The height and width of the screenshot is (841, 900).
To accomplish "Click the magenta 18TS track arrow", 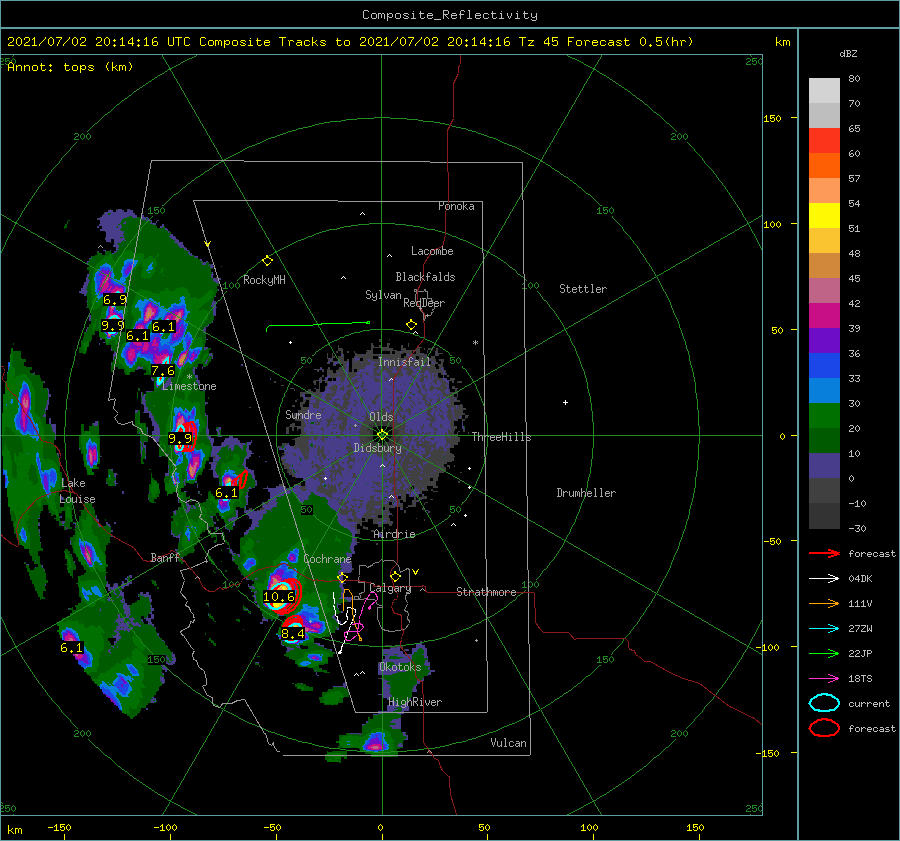I will (x=824, y=679).
